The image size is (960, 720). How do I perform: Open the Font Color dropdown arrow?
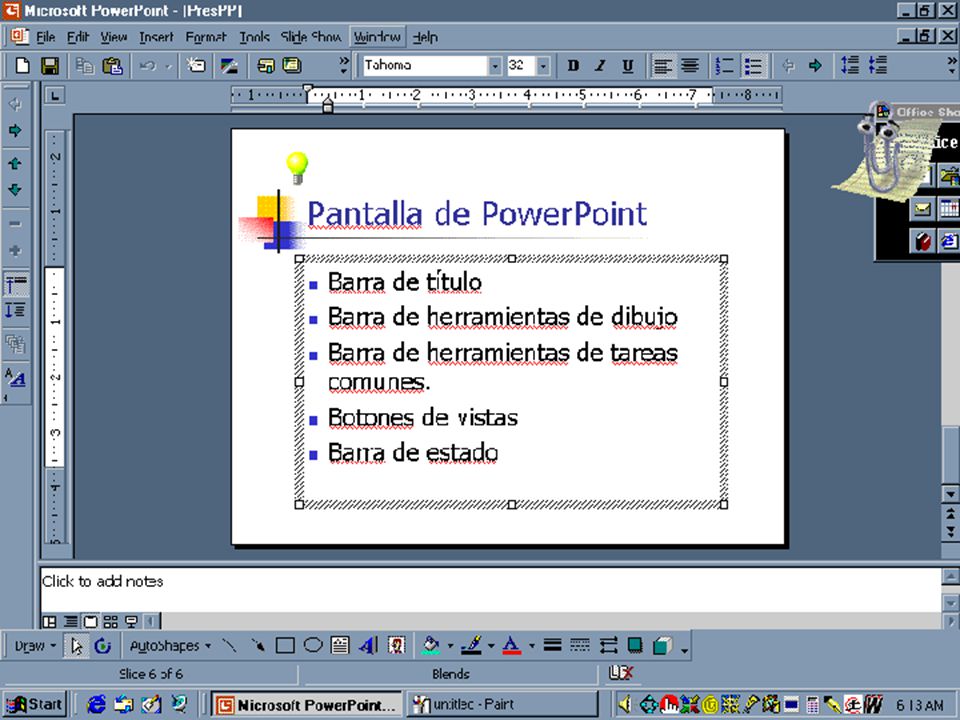coord(531,647)
